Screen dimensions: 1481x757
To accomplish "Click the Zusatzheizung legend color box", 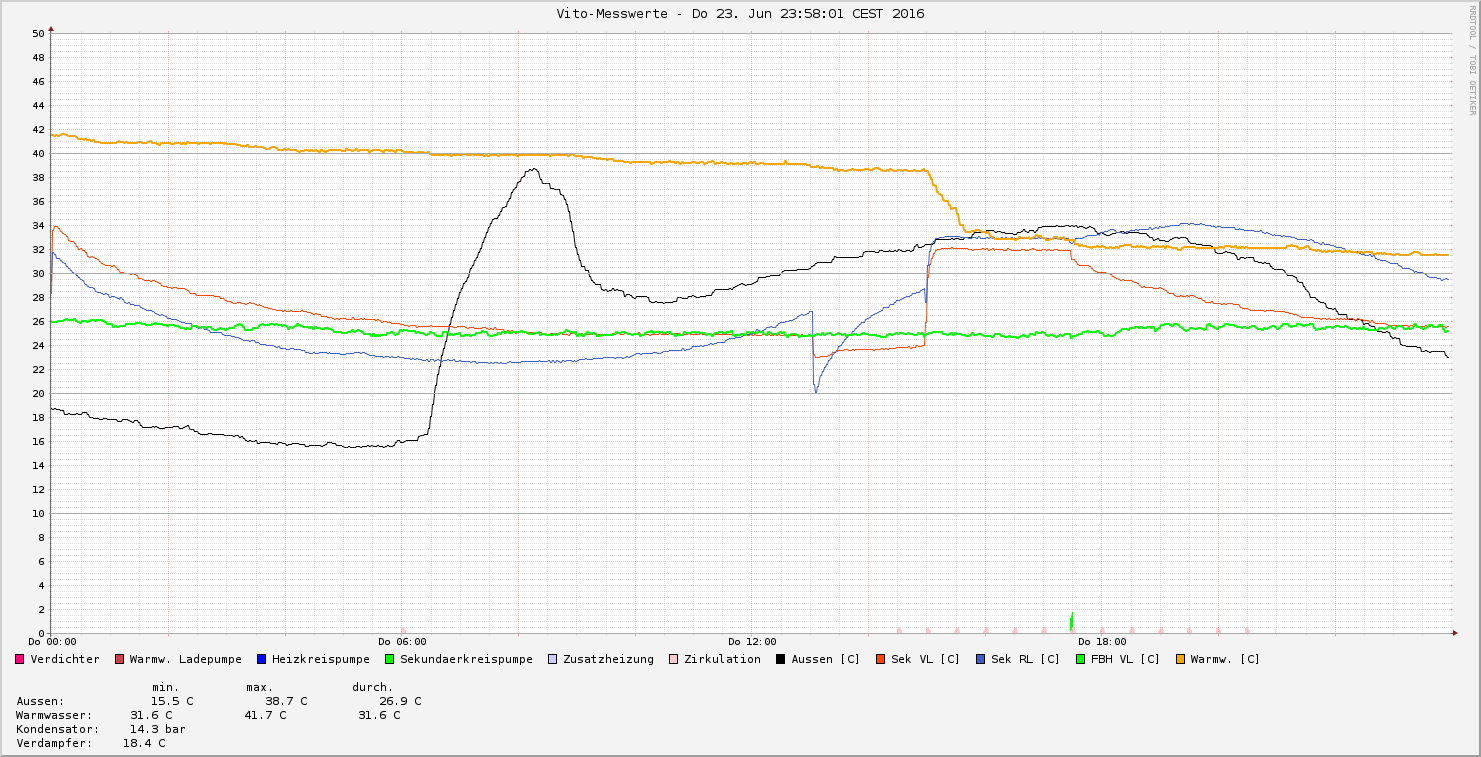I will [553, 659].
